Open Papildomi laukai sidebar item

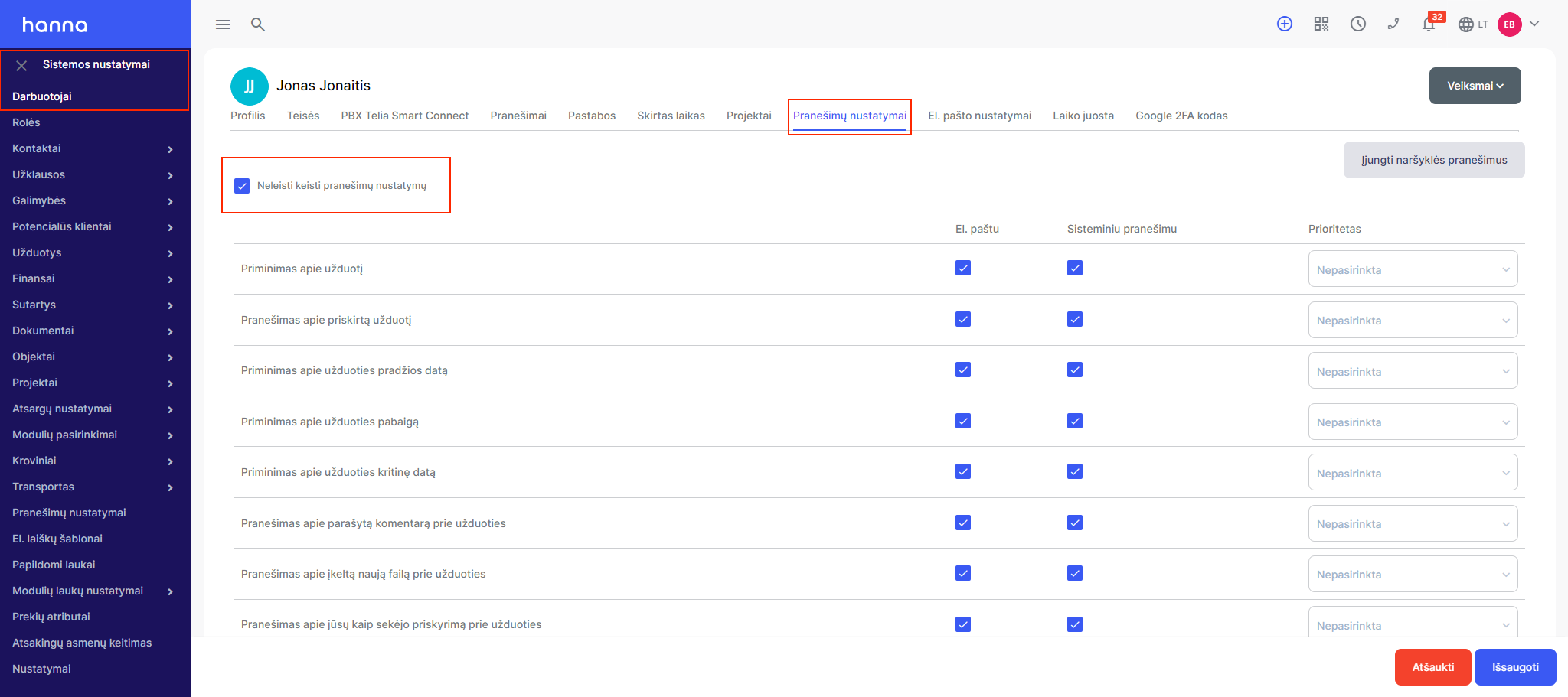tap(54, 565)
